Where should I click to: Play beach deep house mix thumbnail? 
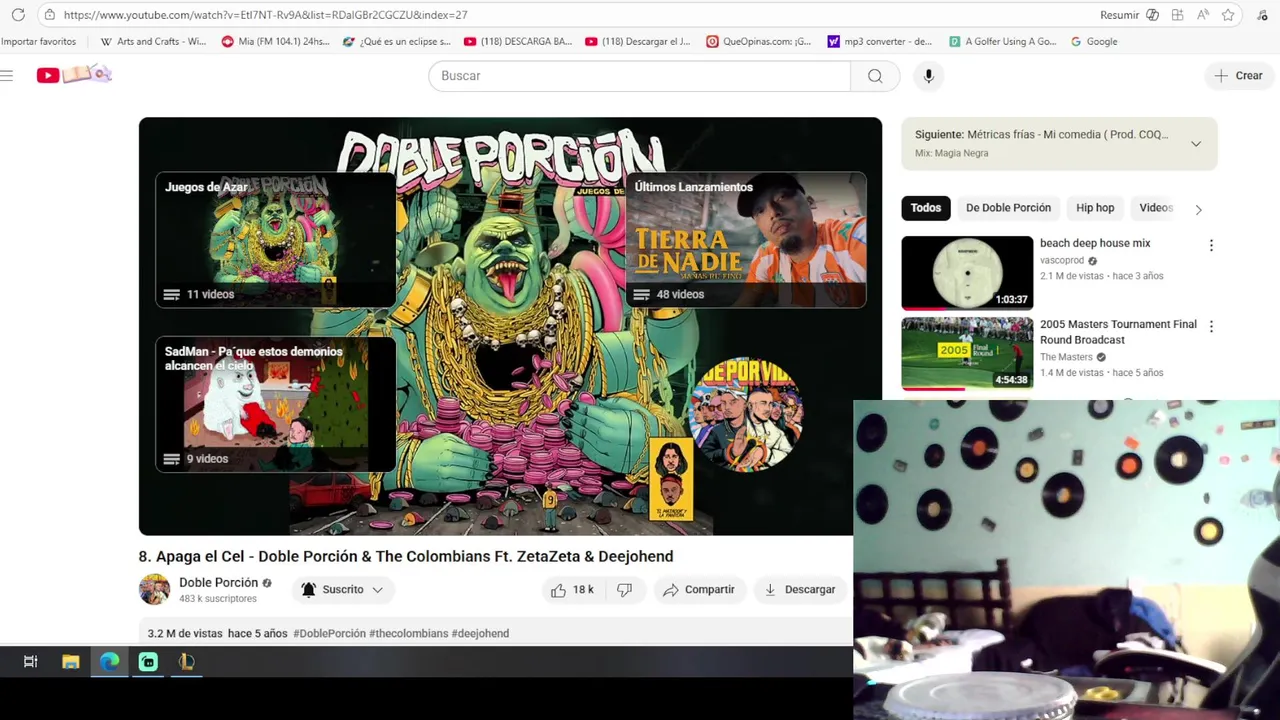[x=967, y=272]
